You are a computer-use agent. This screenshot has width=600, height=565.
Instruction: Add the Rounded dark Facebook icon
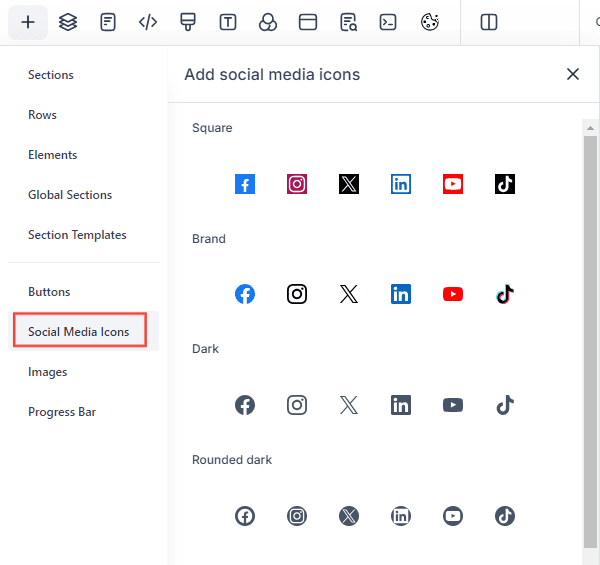(245, 516)
